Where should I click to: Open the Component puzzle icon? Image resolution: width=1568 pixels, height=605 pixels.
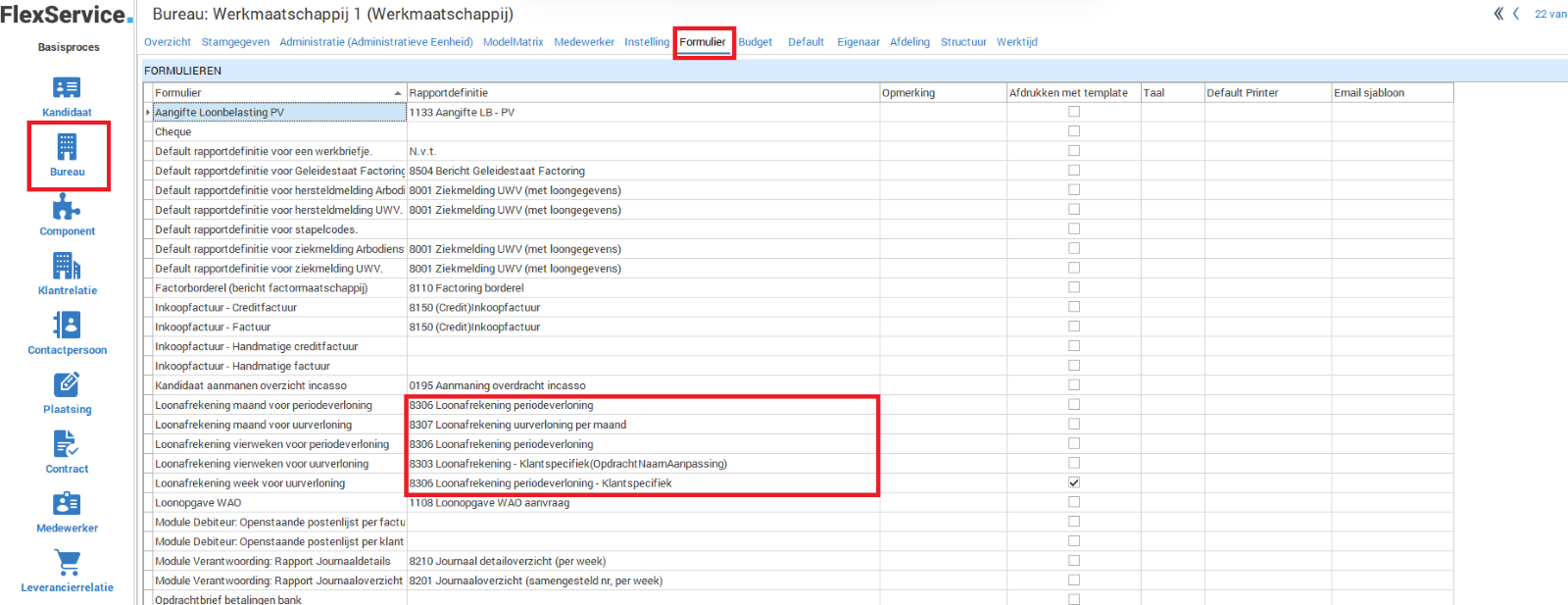(x=67, y=207)
